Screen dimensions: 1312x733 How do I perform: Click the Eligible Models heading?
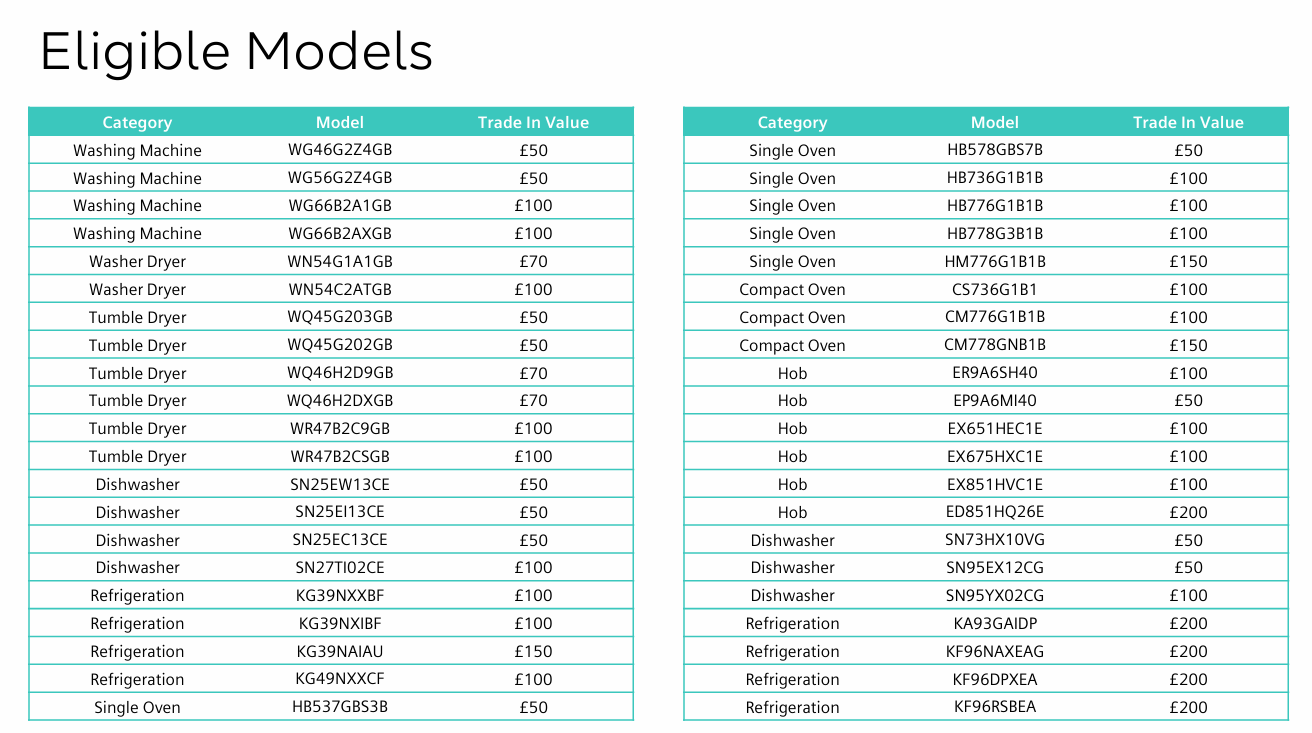[x=237, y=52]
